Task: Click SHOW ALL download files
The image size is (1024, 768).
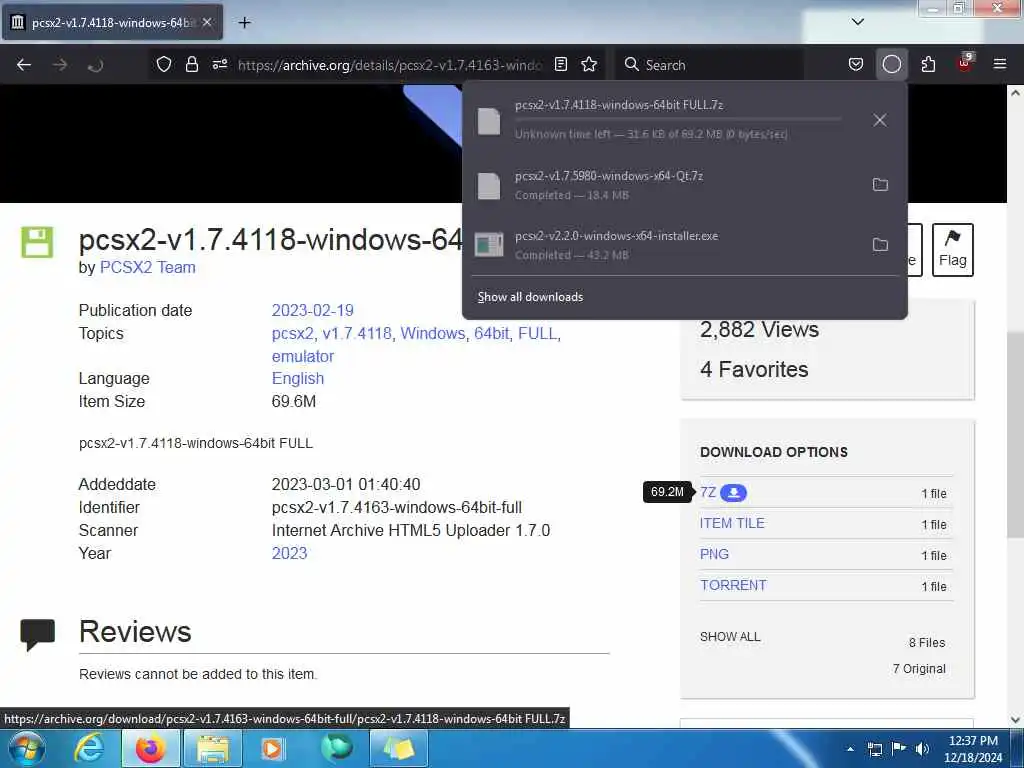Action: (730, 637)
